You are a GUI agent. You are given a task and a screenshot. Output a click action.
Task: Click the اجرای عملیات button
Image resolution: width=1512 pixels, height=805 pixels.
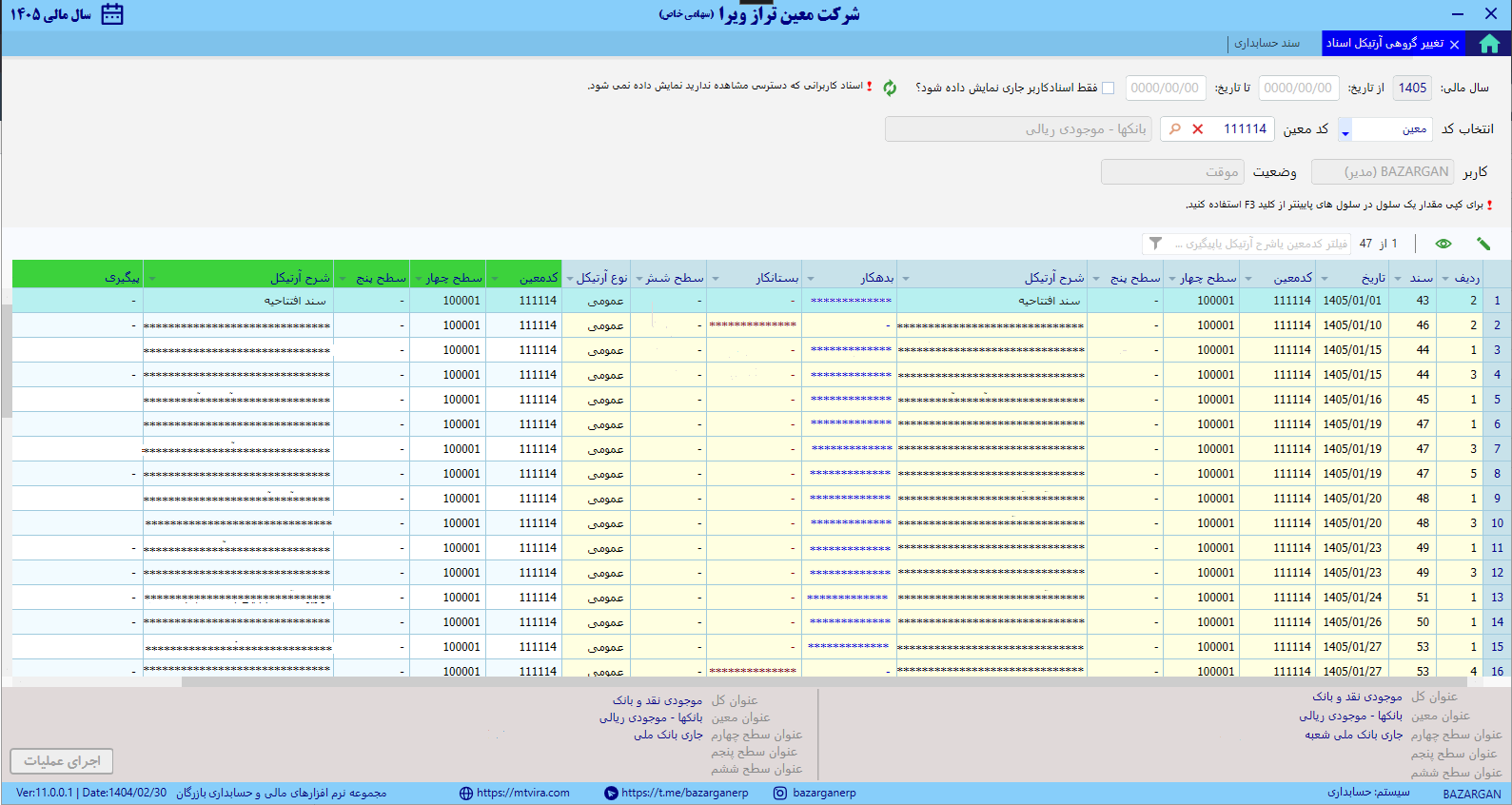62,761
